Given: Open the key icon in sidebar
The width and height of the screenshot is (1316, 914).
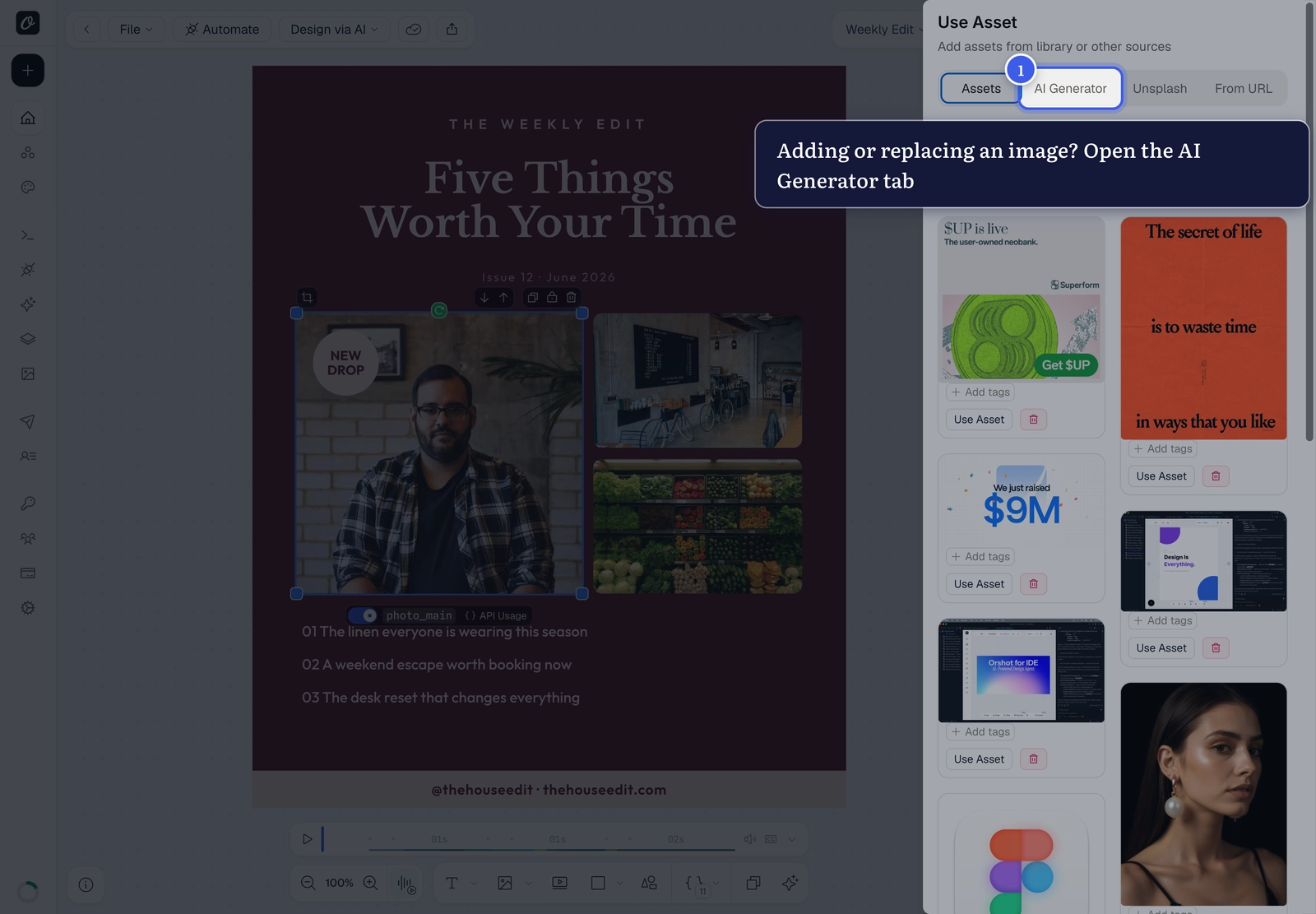Looking at the screenshot, I should coord(28,503).
